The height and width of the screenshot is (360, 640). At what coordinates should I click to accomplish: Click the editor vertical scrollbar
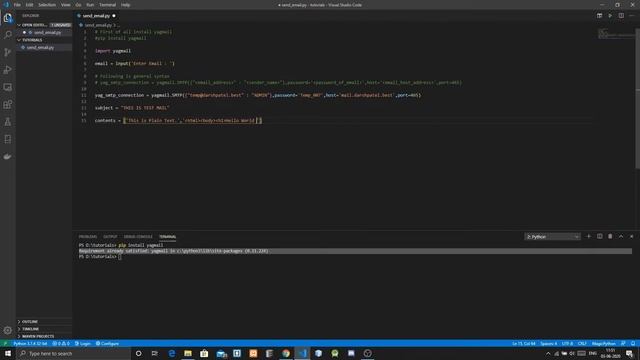click(638, 98)
